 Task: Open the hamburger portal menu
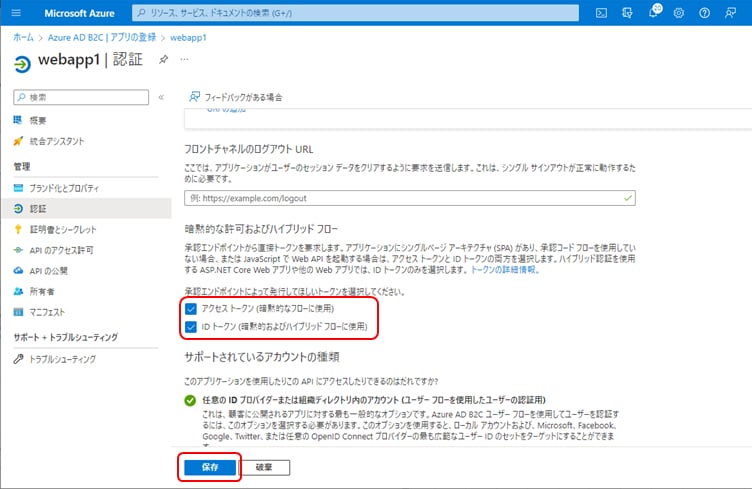click(16, 13)
